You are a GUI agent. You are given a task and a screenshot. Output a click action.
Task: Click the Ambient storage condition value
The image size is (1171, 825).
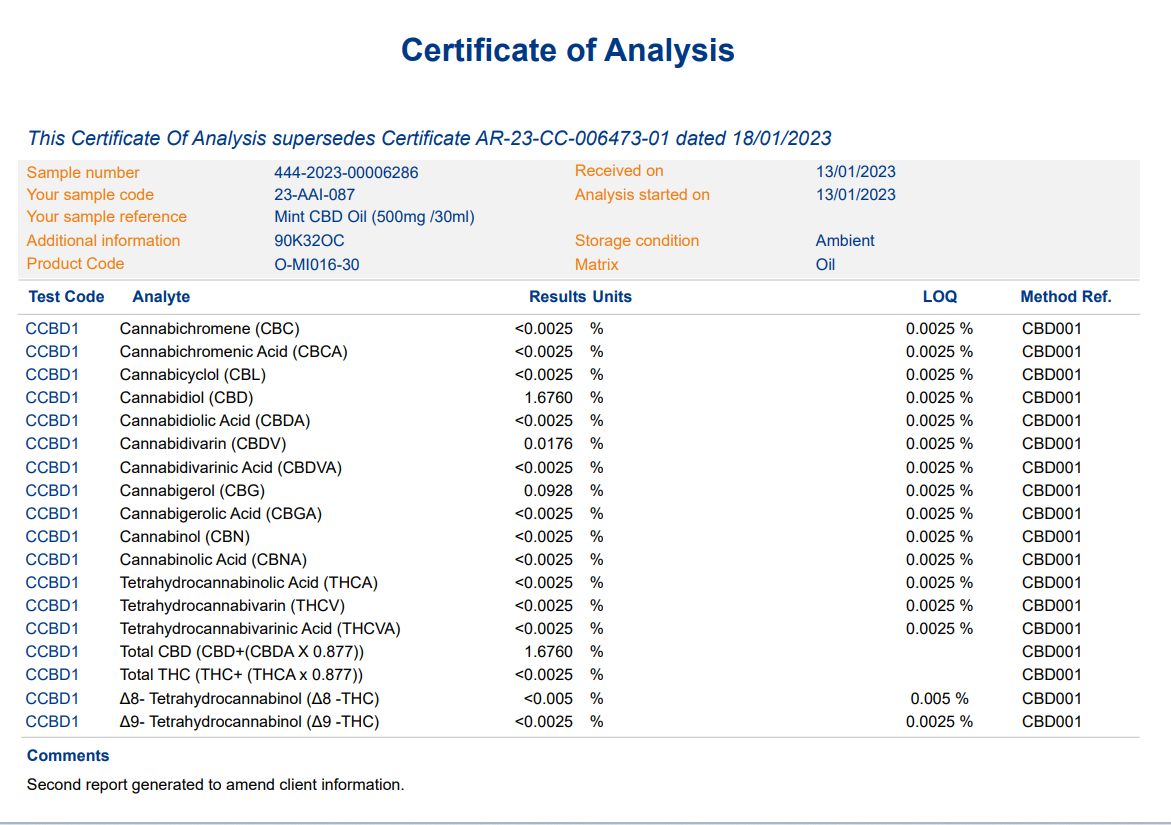[845, 241]
